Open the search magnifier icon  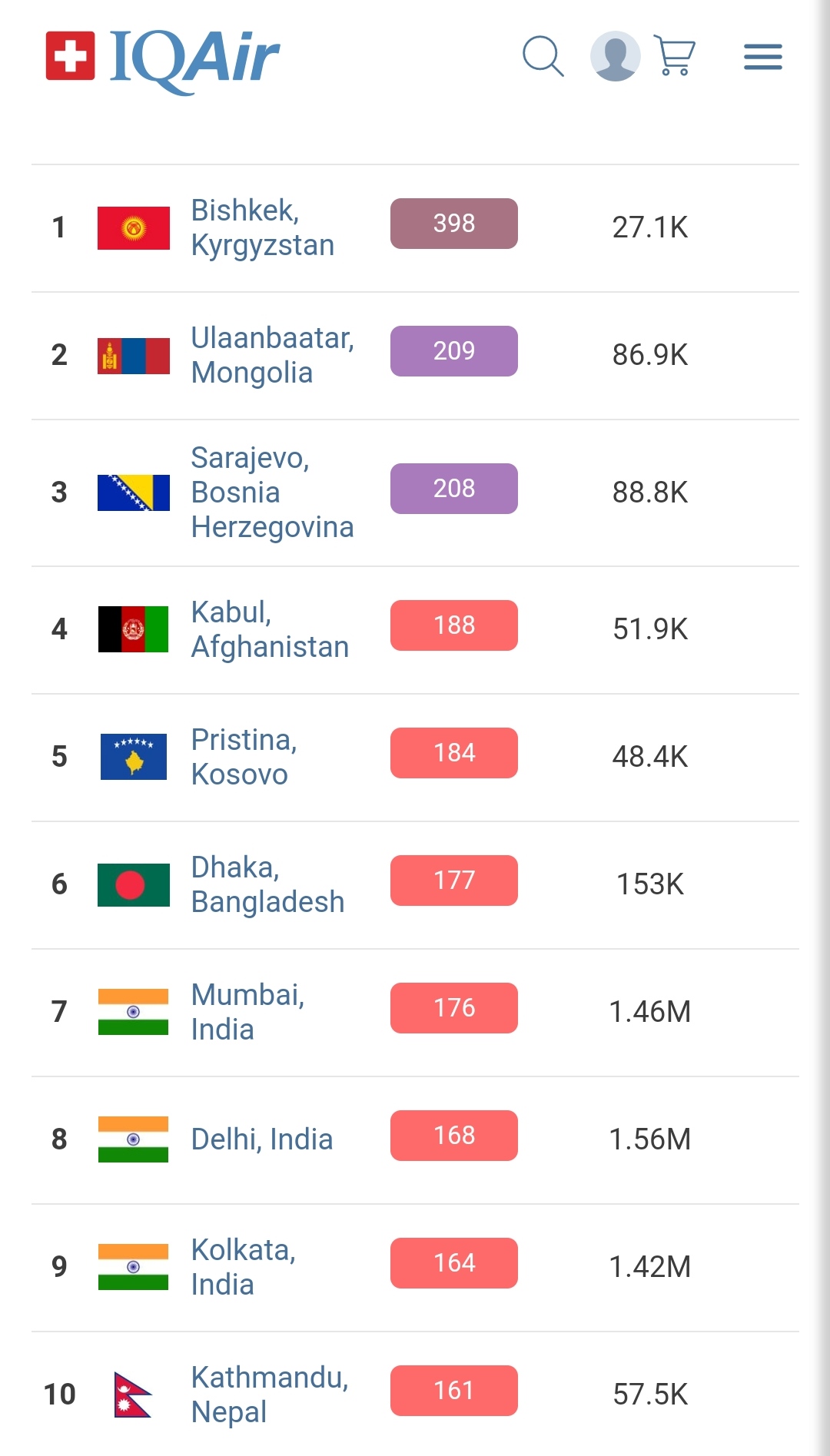543,56
